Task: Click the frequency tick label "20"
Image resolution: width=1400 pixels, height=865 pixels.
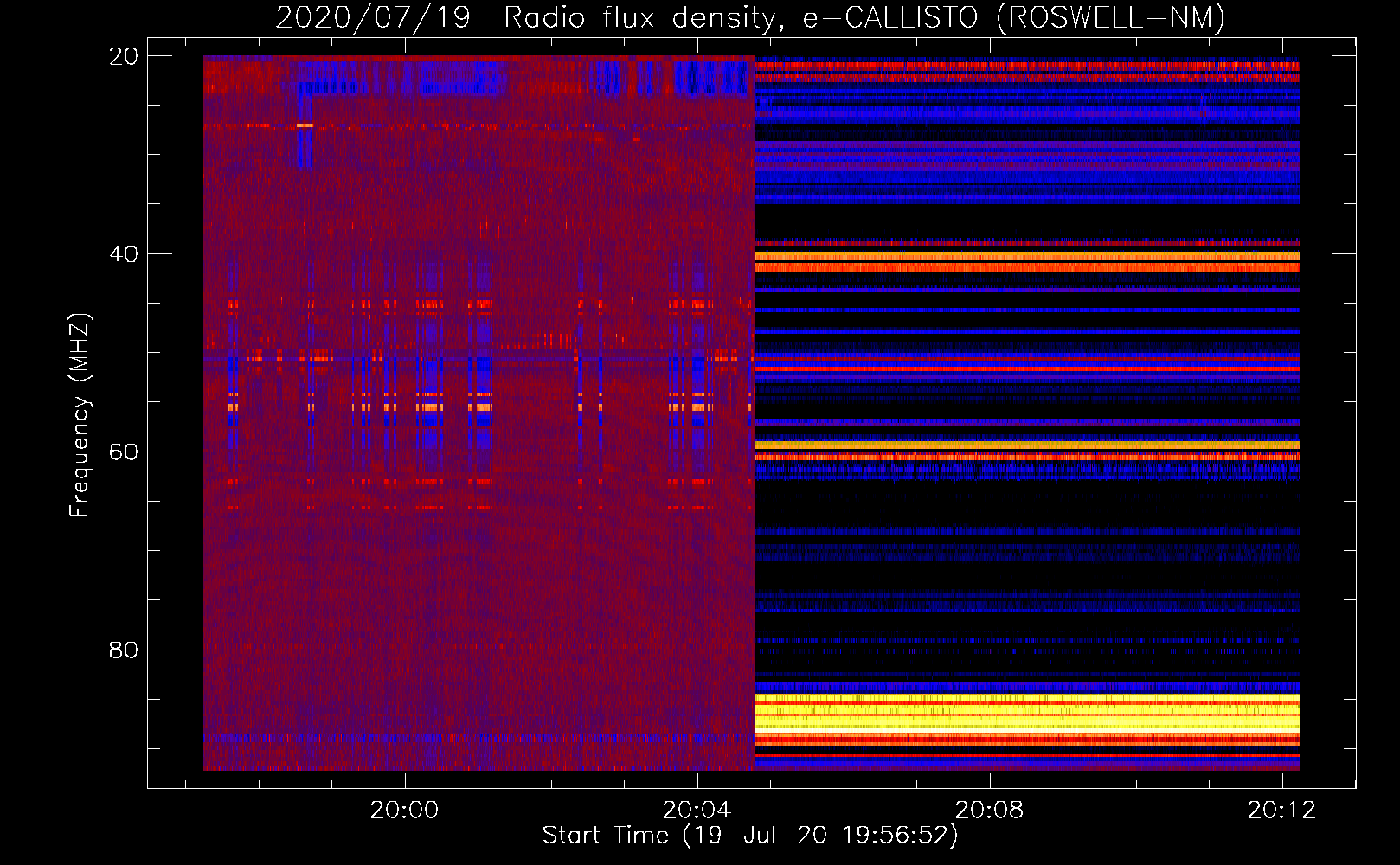Action: tap(124, 56)
